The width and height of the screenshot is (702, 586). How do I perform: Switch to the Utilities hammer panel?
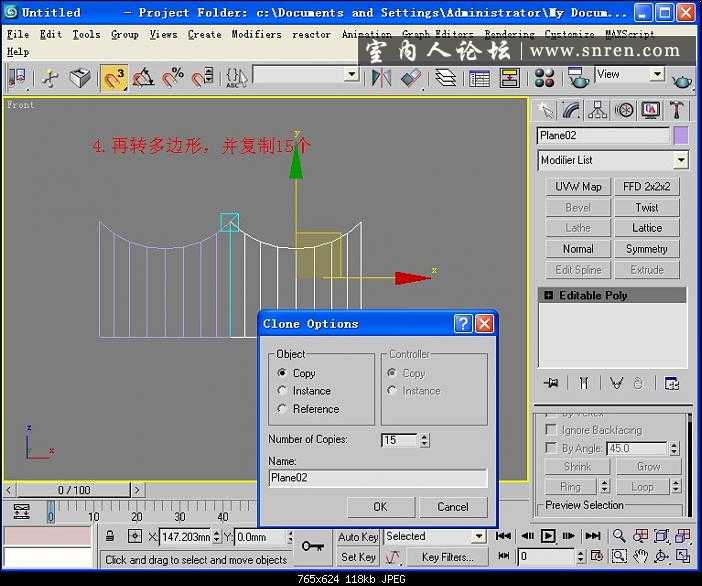click(x=678, y=110)
